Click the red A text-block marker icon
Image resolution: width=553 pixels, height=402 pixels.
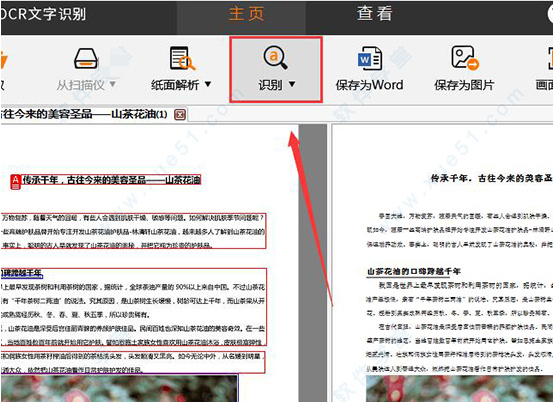tap(16, 182)
